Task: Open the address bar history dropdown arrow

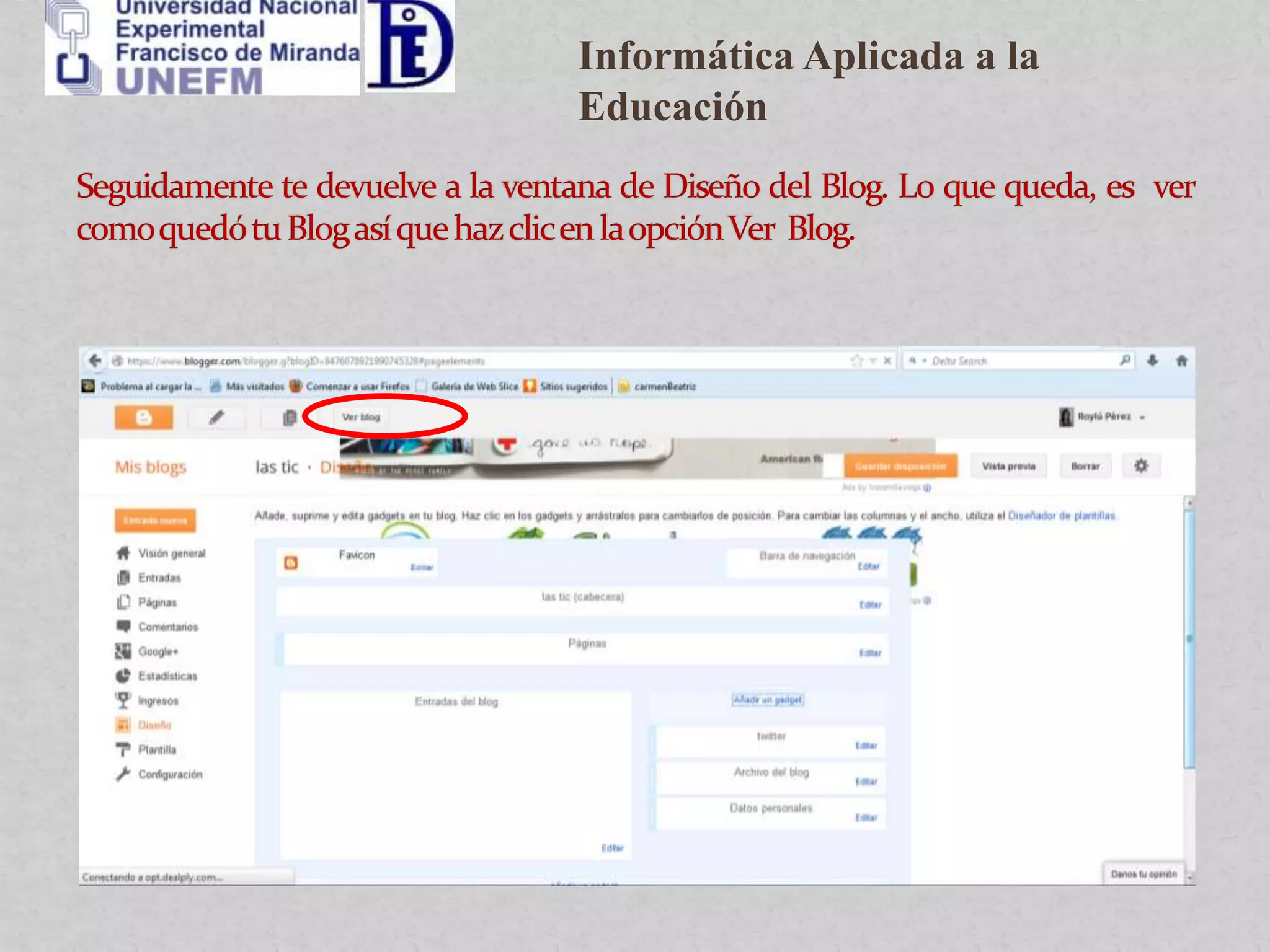Action: (x=873, y=361)
